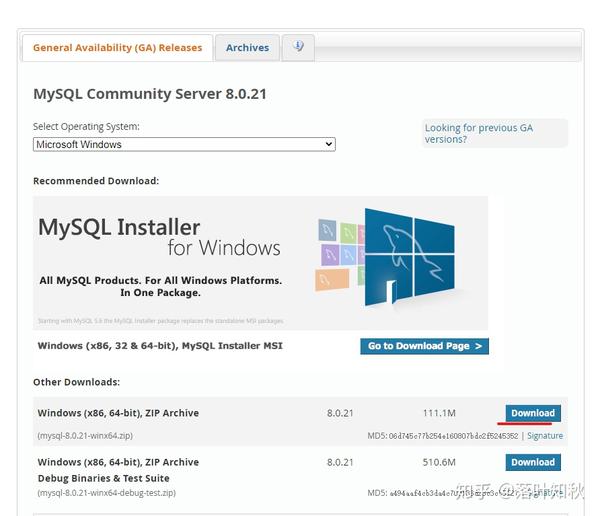
Task: Select the MySQL Community Server 8.0.21 heading
Action: [x=150, y=94]
